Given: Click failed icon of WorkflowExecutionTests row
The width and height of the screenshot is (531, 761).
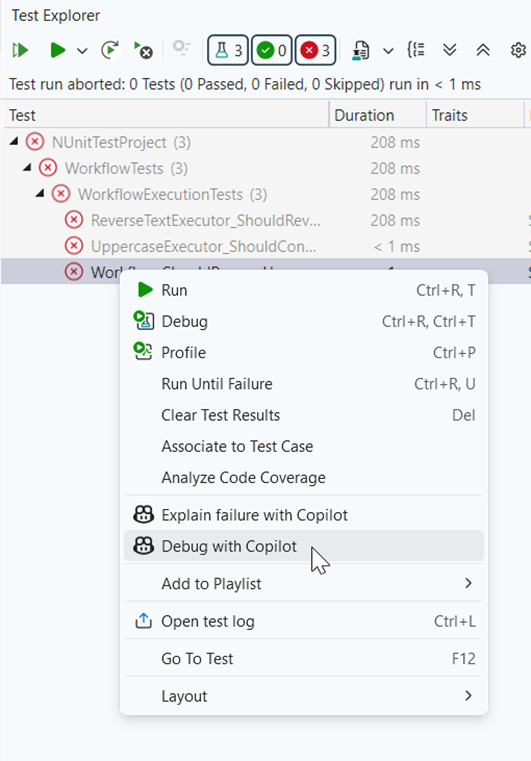Looking at the screenshot, I should (61, 195).
